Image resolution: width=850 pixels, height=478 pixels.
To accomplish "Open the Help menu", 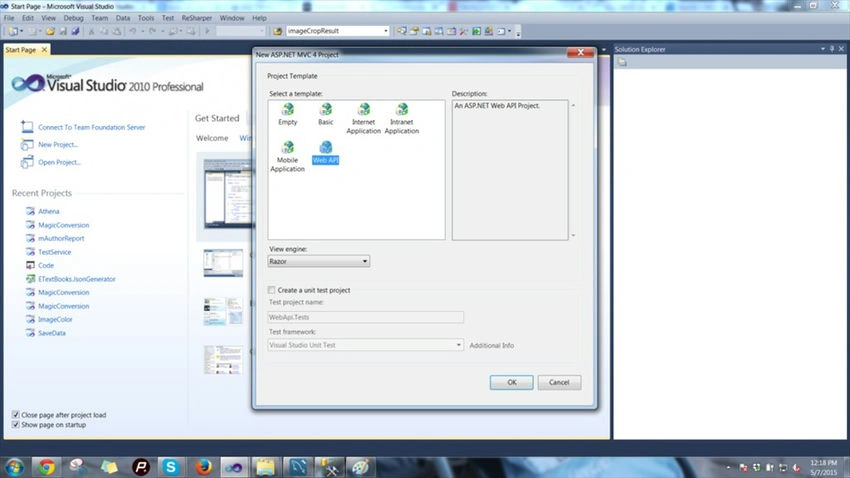I will 259,18.
